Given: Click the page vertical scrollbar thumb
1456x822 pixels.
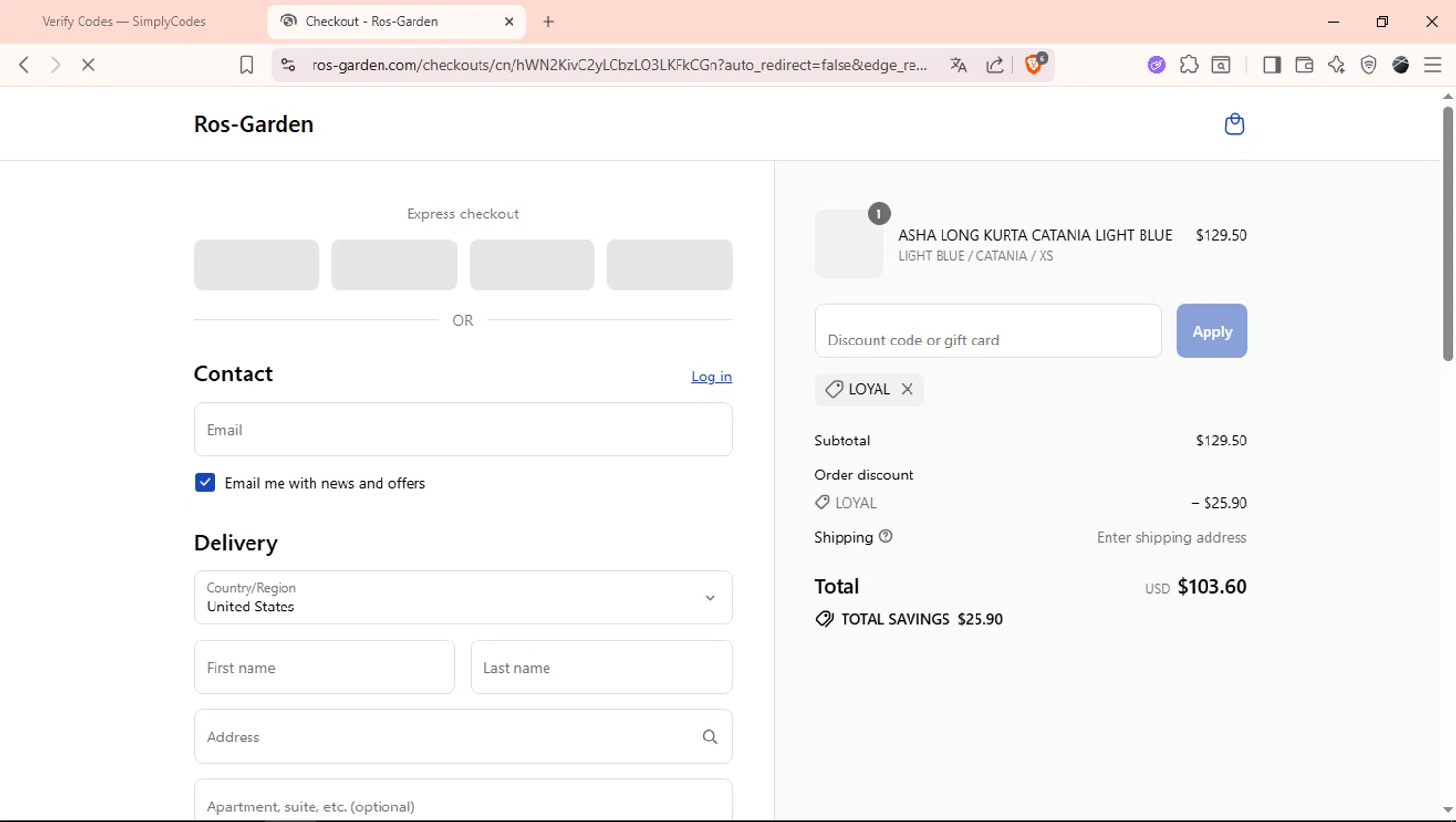Looking at the screenshot, I should (1447, 233).
